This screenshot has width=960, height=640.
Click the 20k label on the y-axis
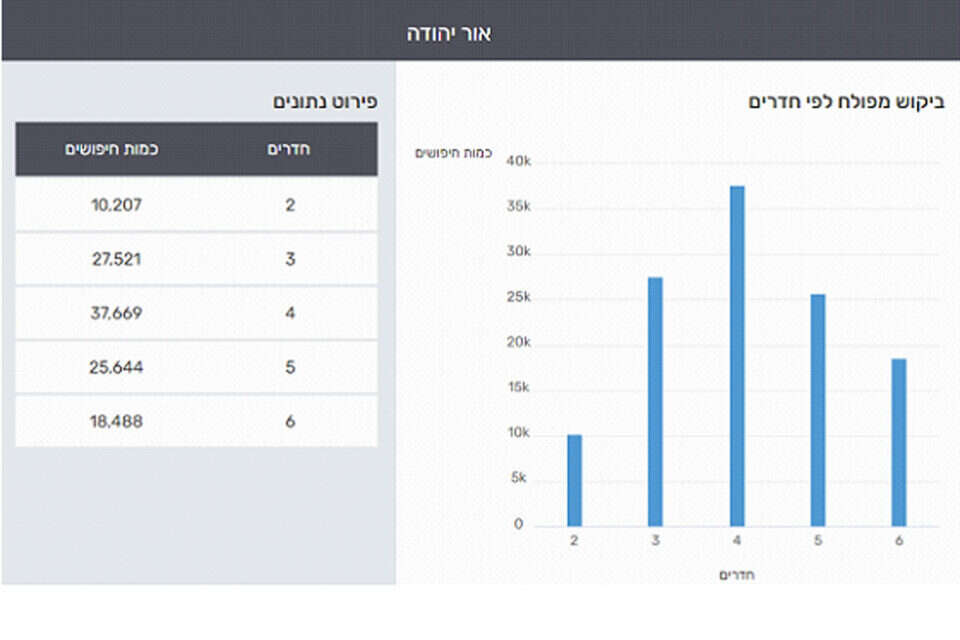point(518,344)
